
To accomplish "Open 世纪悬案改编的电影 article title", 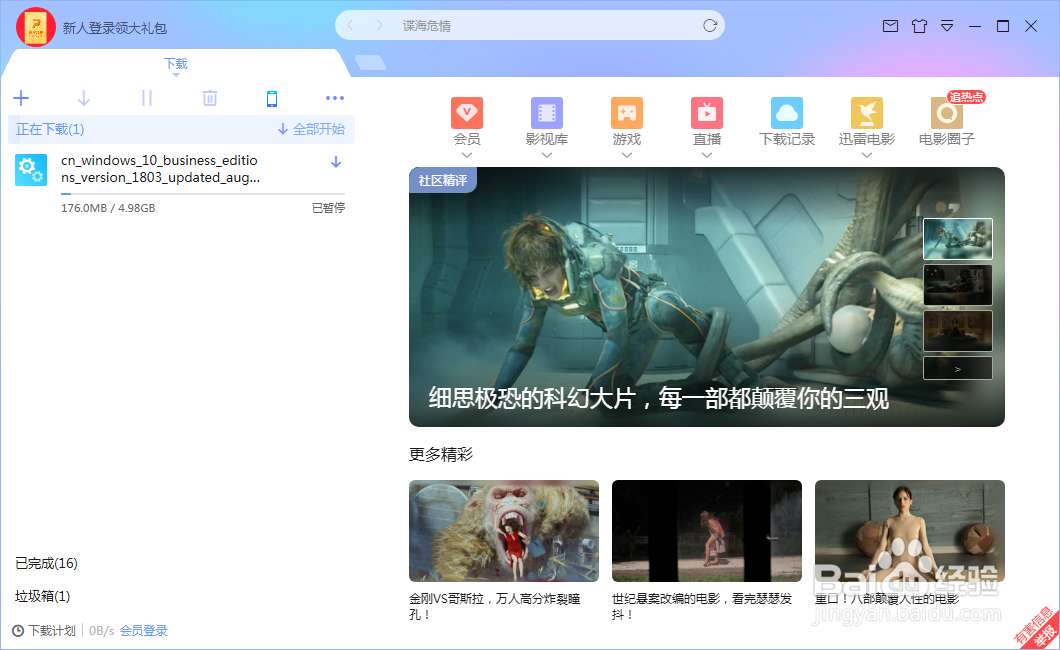I will (702, 607).
